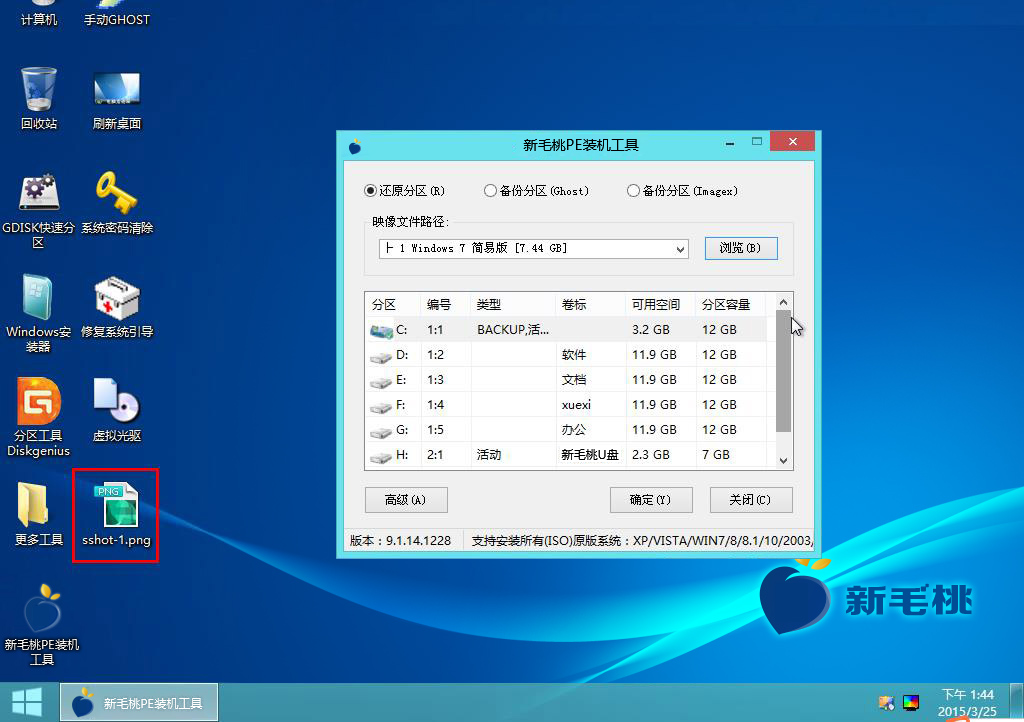
Task: Sort by the 可用空间 column header
Action: pyautogui.click(x=661, y=304)
